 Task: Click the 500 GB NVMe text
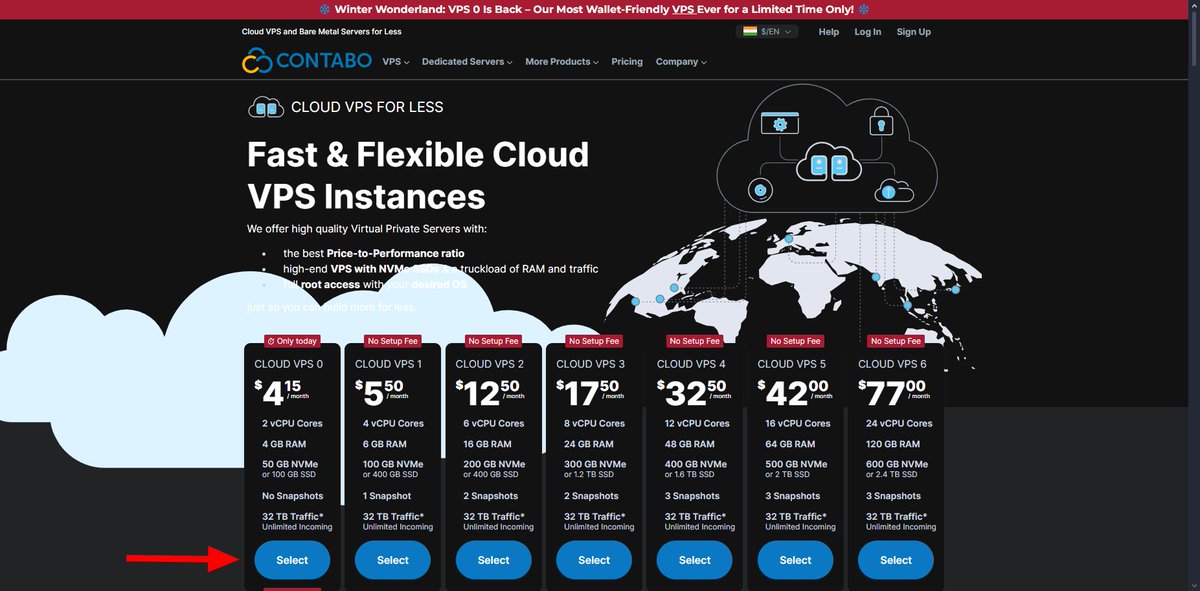[798, 464]
